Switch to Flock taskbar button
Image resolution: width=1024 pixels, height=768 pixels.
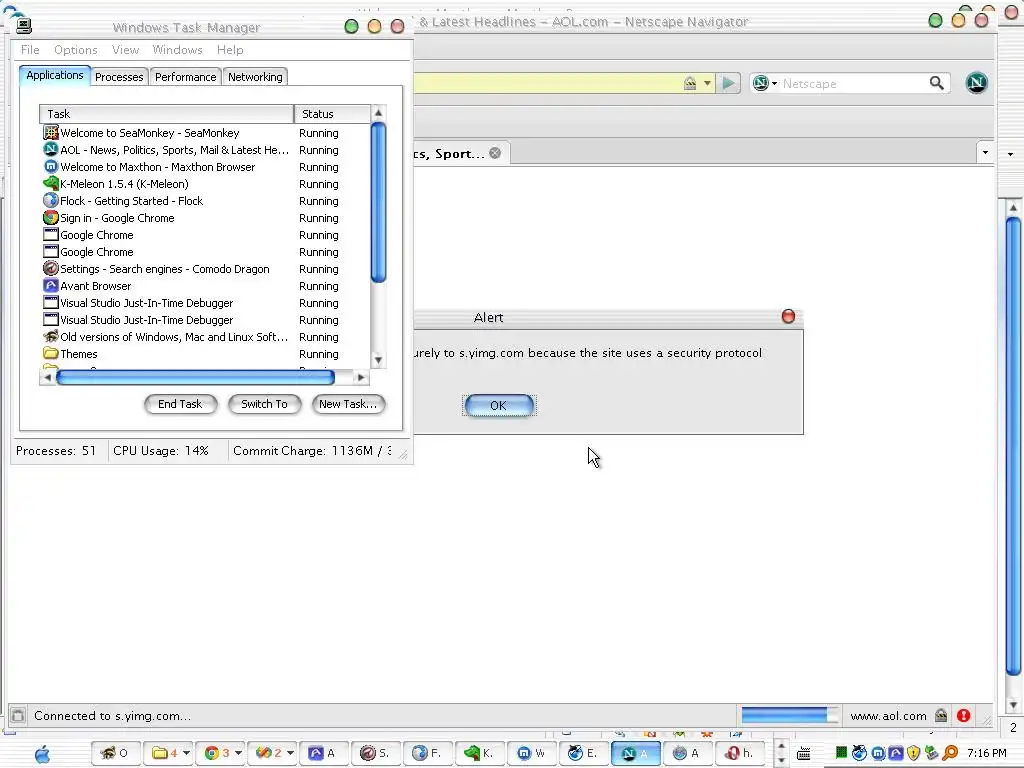pyautogui.click(x=426, y=753)
